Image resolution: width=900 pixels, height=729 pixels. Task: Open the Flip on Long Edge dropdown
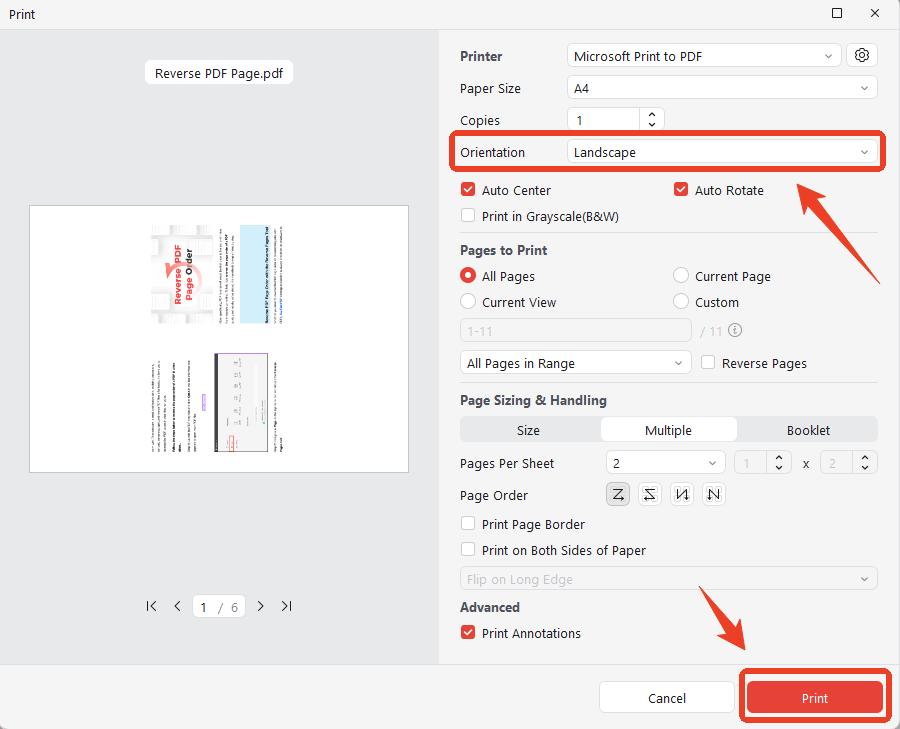point(669,579)
